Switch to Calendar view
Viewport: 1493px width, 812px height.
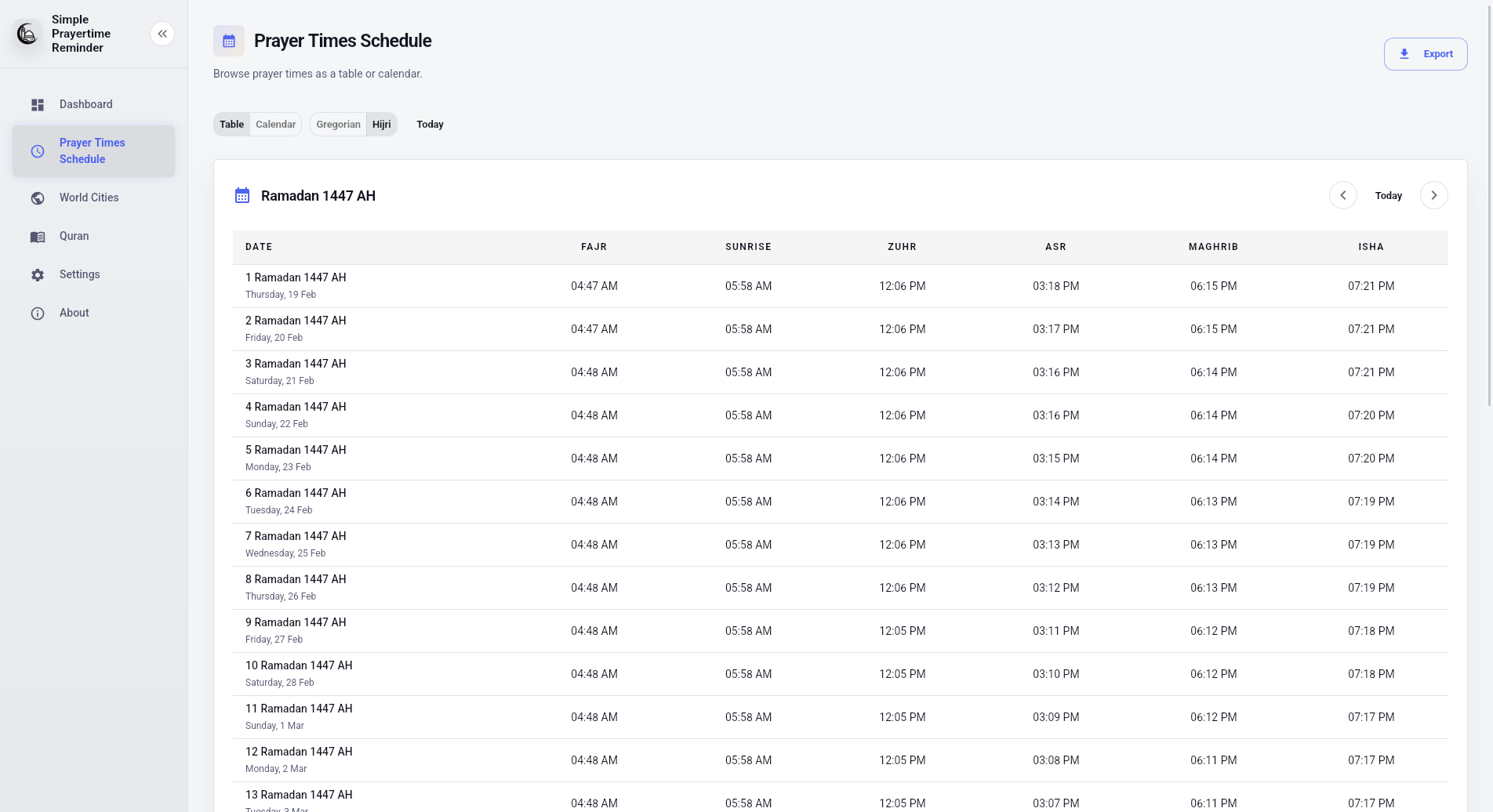276,125
